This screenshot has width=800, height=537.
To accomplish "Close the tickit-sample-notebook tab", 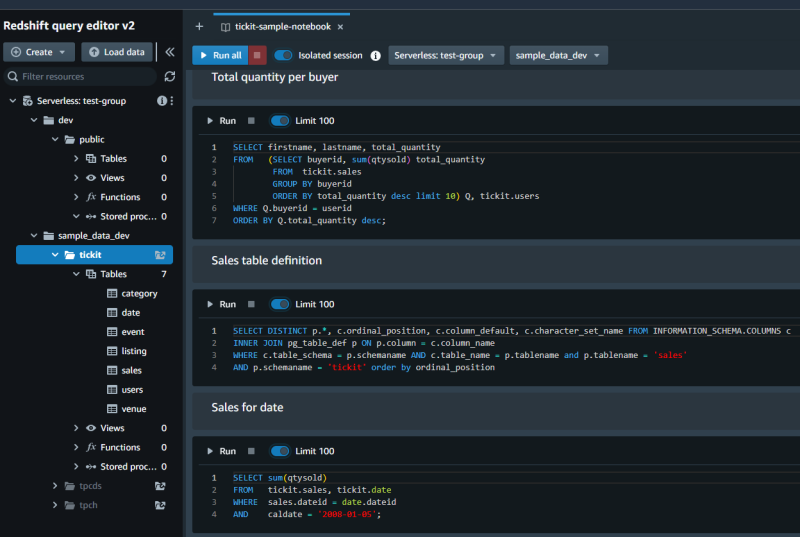I will 341,27.
